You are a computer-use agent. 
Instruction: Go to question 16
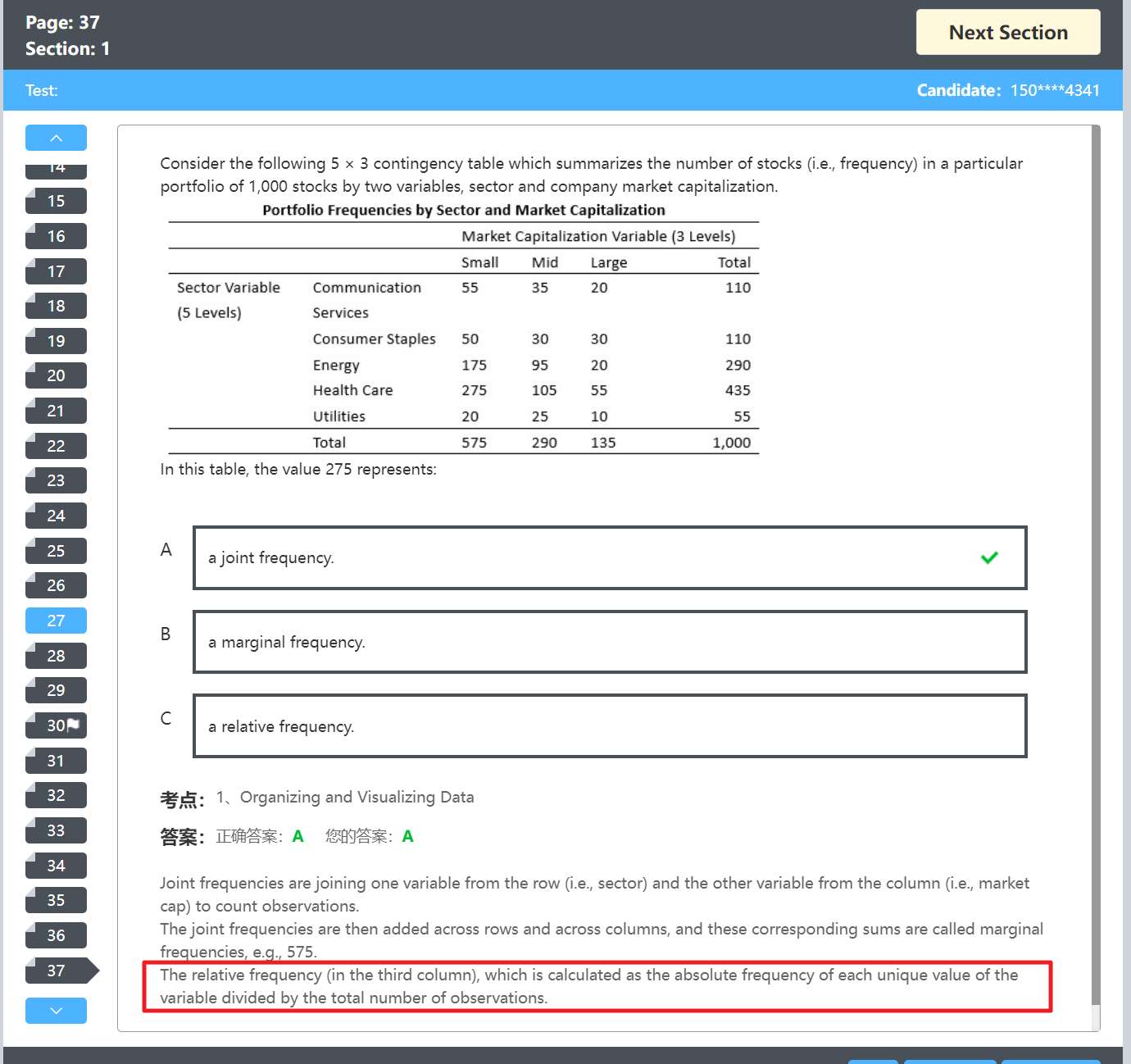(x=56, y=236)
